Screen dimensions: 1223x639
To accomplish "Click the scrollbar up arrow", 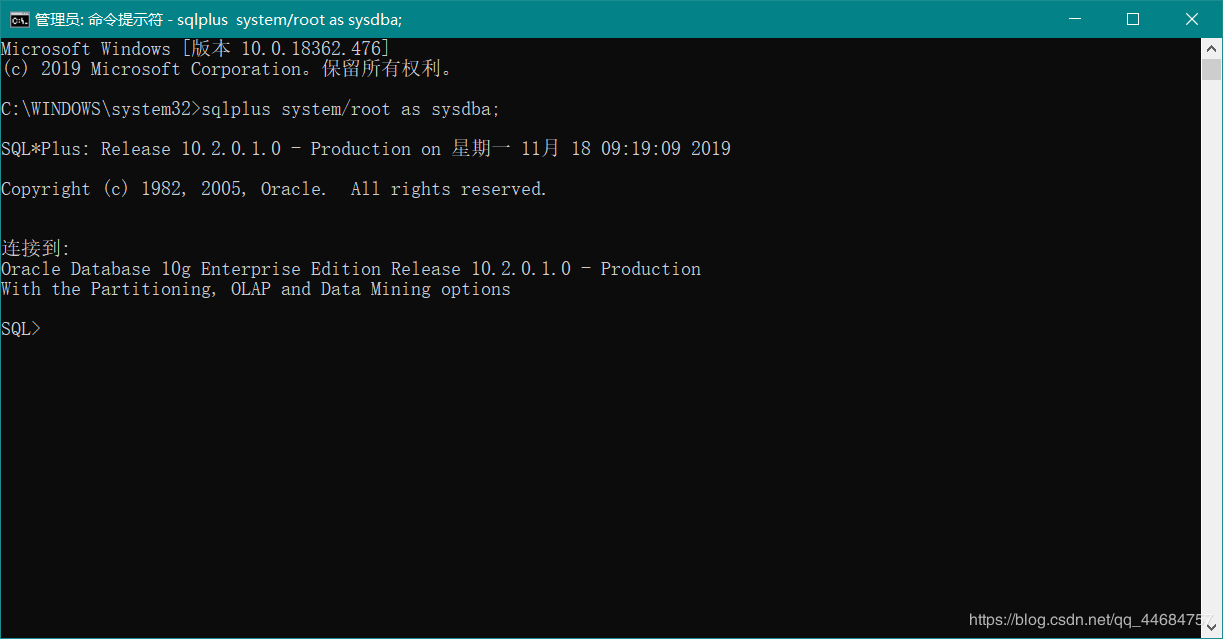I will (1211, 48).
